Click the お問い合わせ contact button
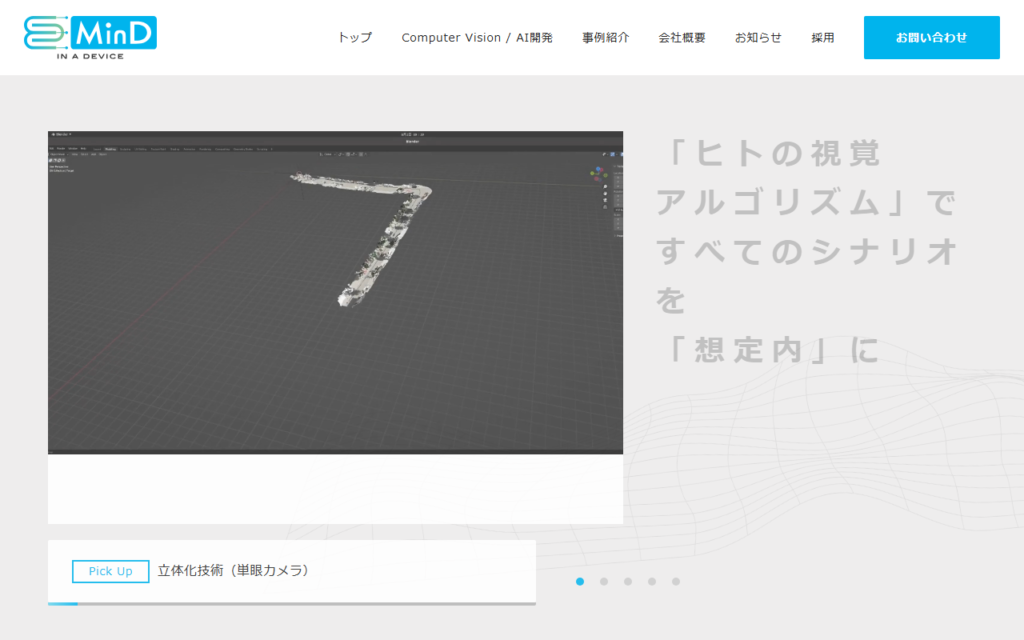 pyautogui.click(x=931, y=38)
